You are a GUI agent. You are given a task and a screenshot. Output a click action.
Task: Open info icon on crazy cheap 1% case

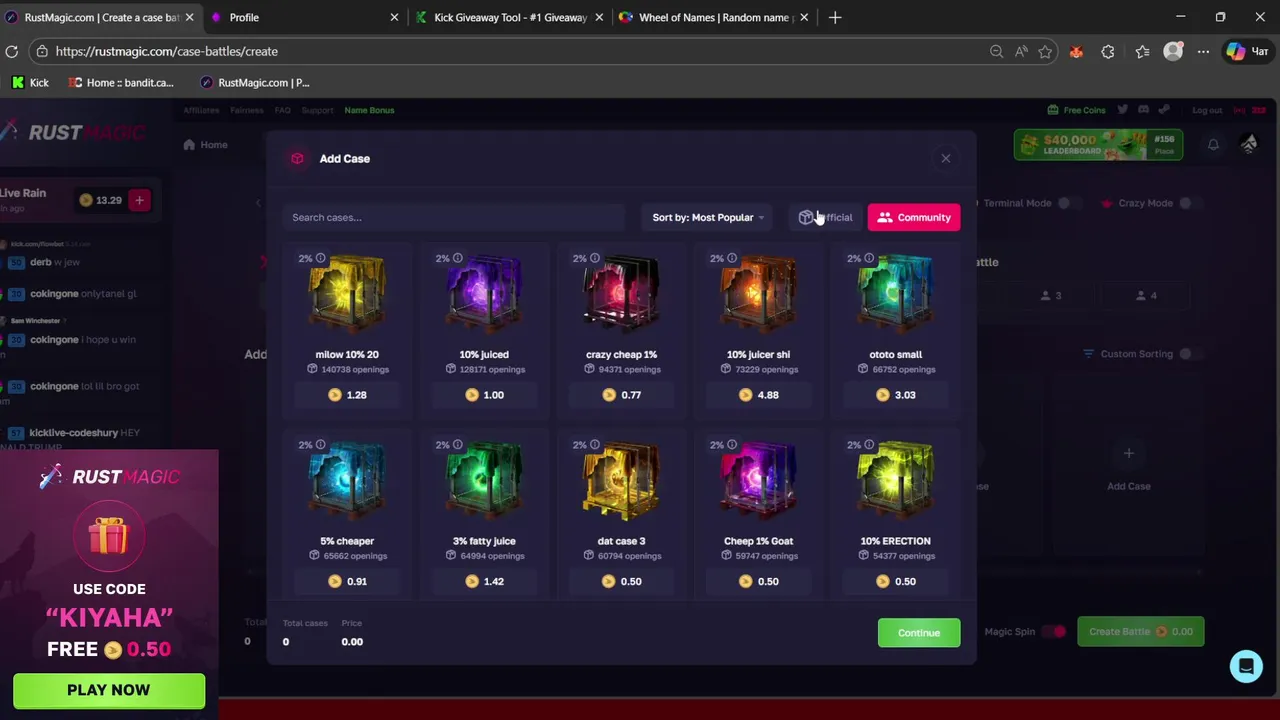(x=594, y=258)
